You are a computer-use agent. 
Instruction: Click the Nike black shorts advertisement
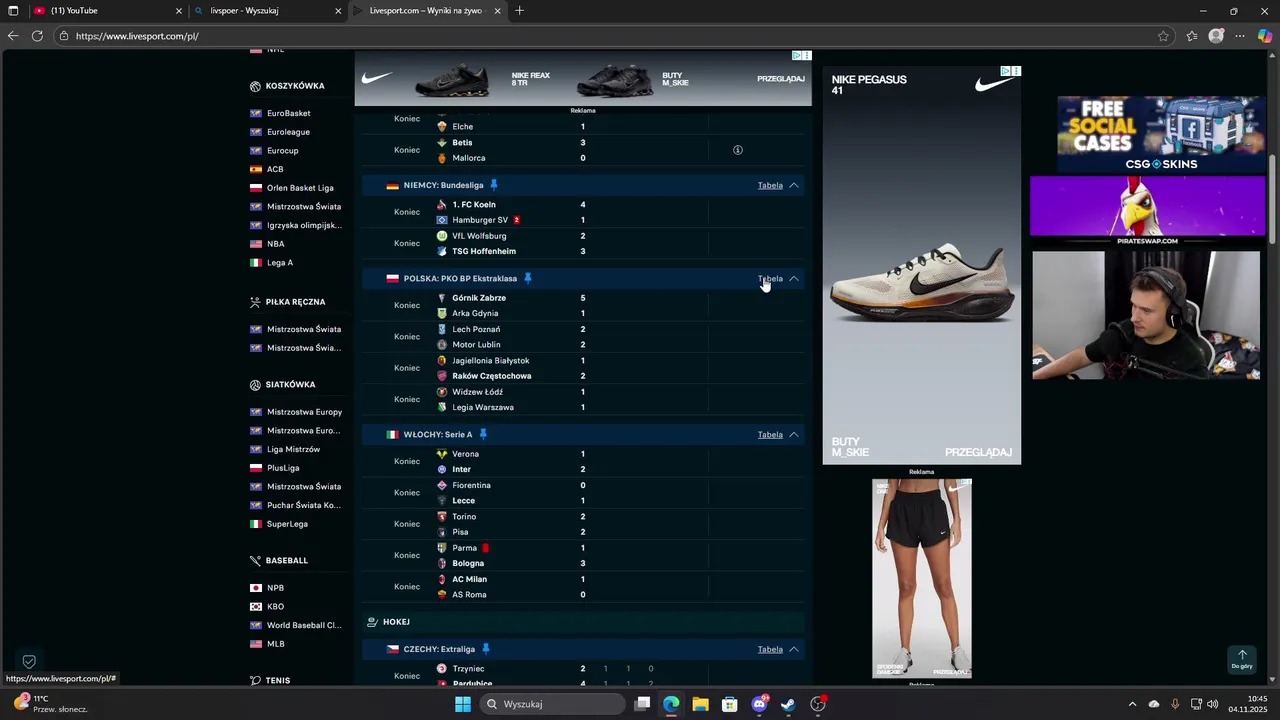(922, 578)
